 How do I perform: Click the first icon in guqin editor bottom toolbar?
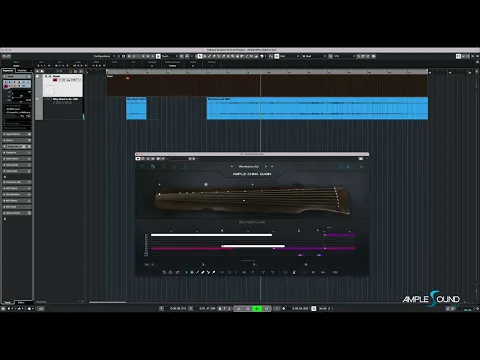tap(164, 272)
